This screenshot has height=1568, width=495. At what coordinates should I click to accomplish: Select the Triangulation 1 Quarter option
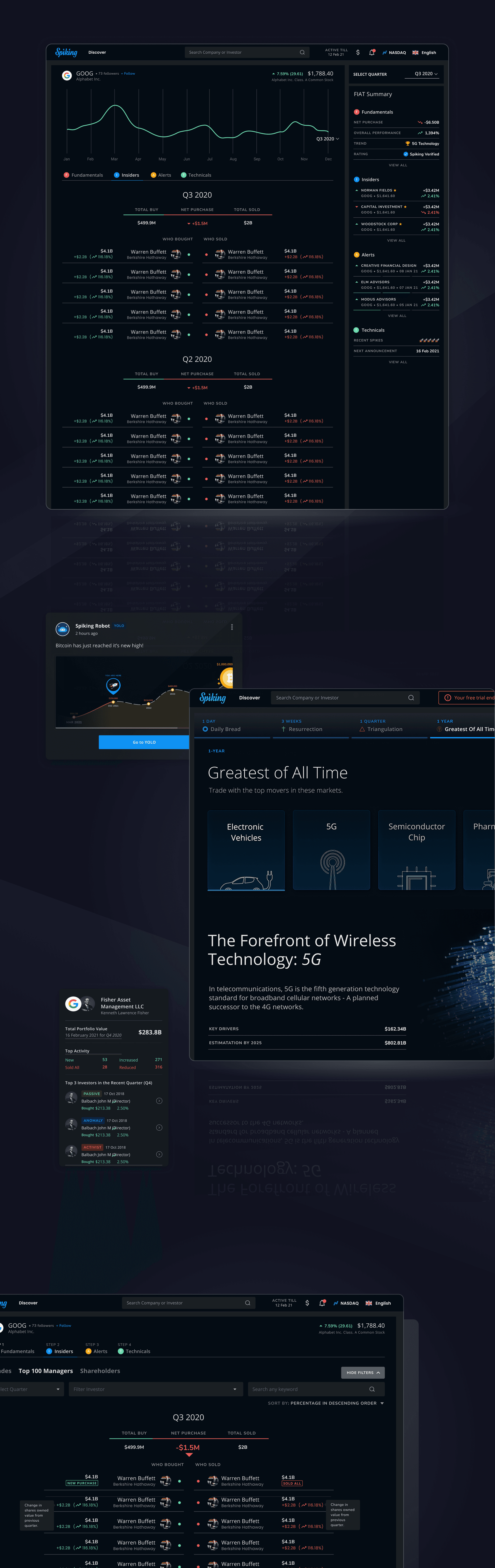tap(384, 729)
